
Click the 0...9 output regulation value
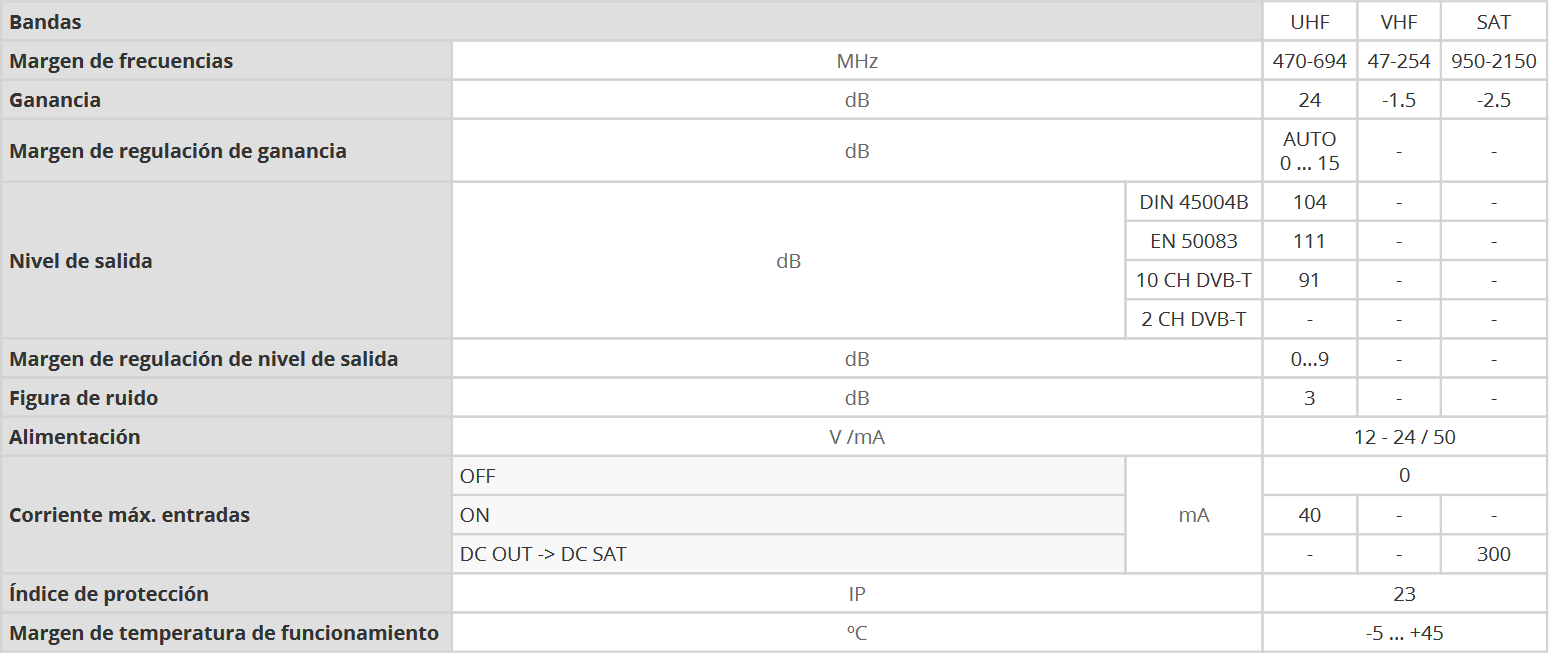[x=1309, y=359]
